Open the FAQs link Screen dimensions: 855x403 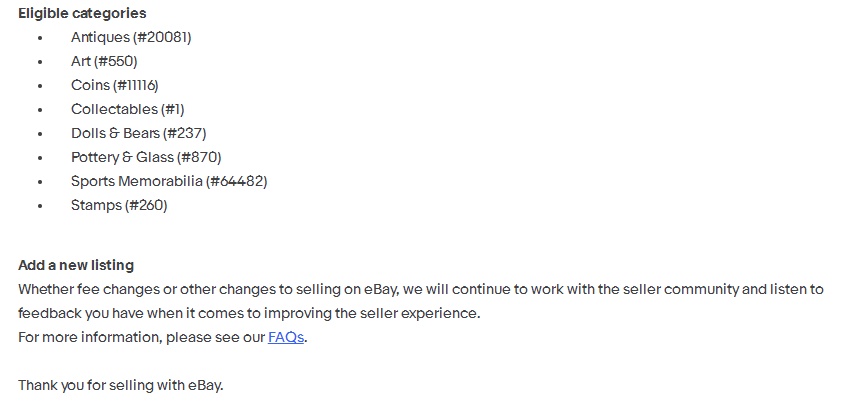click(x=286, y=338)
